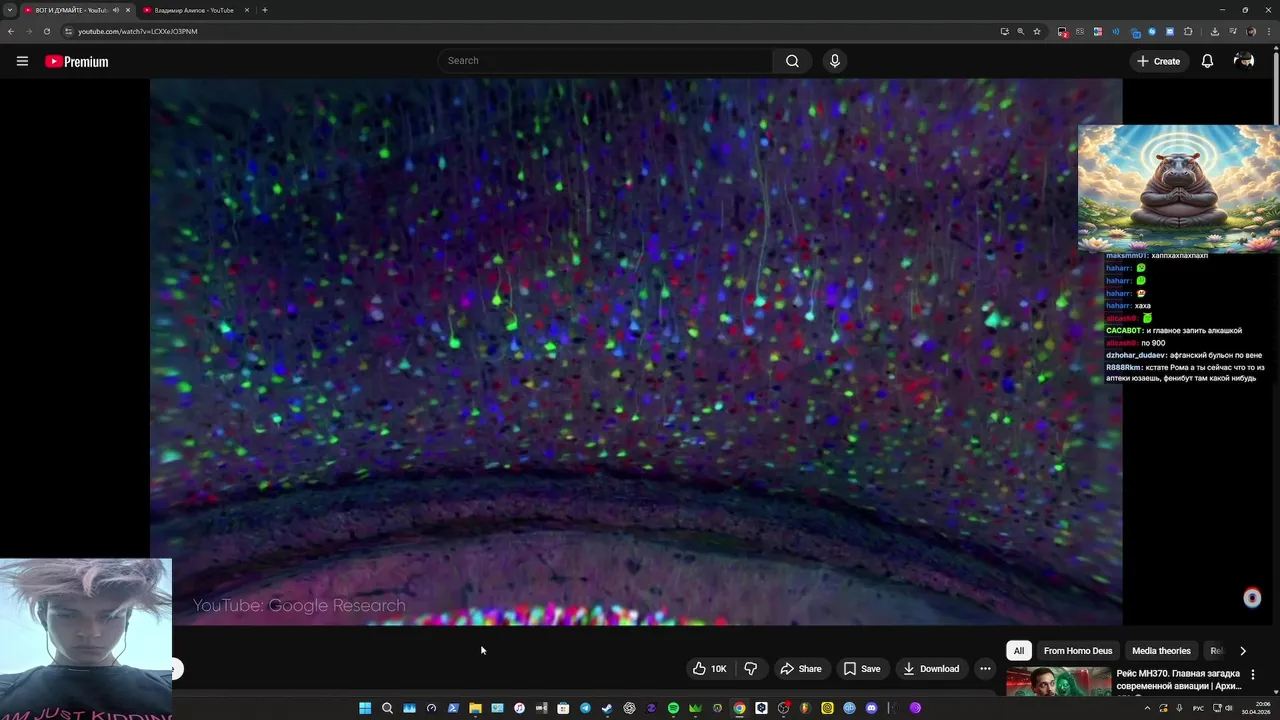Open Telegram from the taskbar
Image resolution: width=1280 pixels, height=720 pixels.
click(585, 708)
